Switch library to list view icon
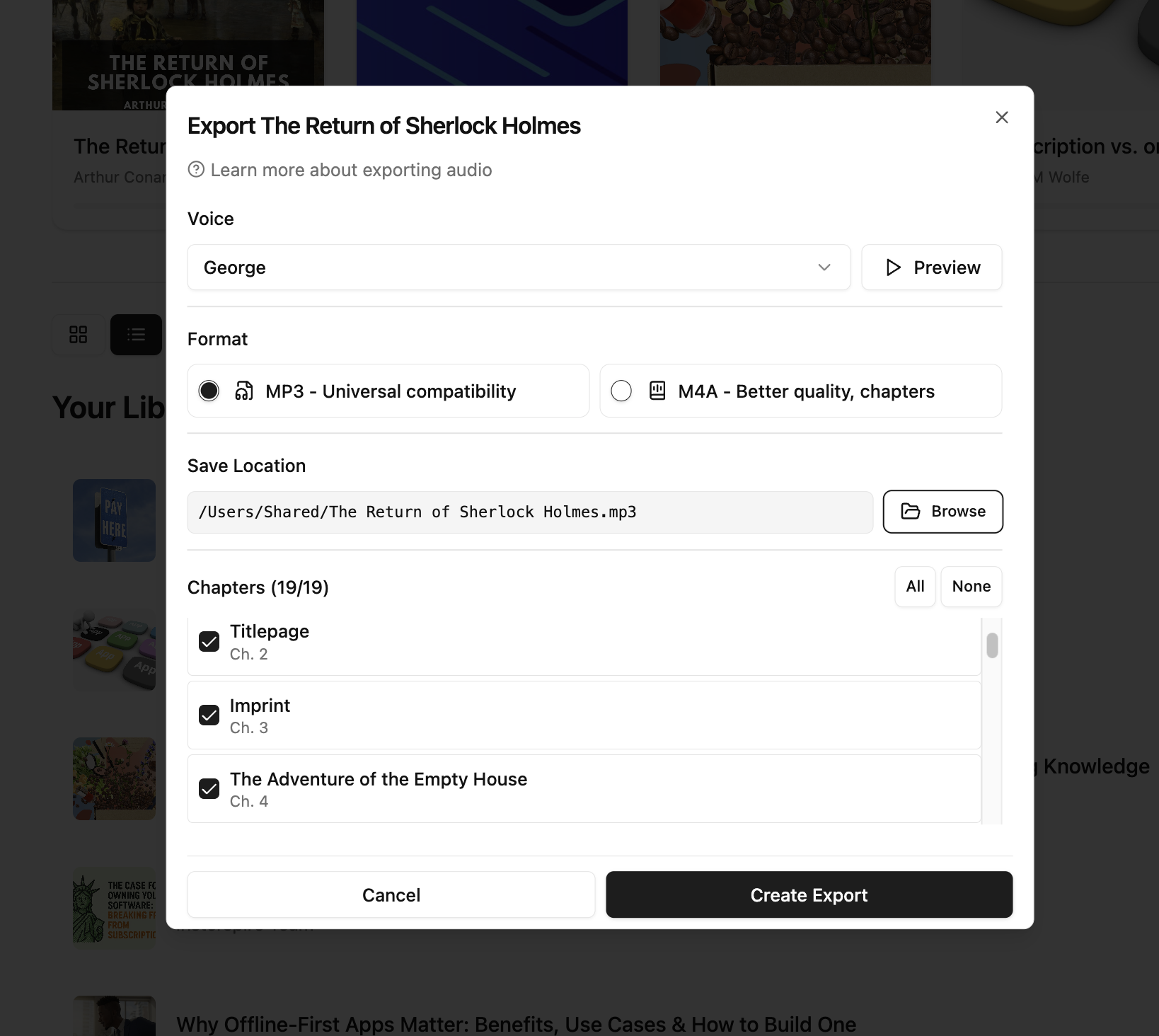Screen dimensions: 1159x1036 (136, 334)
